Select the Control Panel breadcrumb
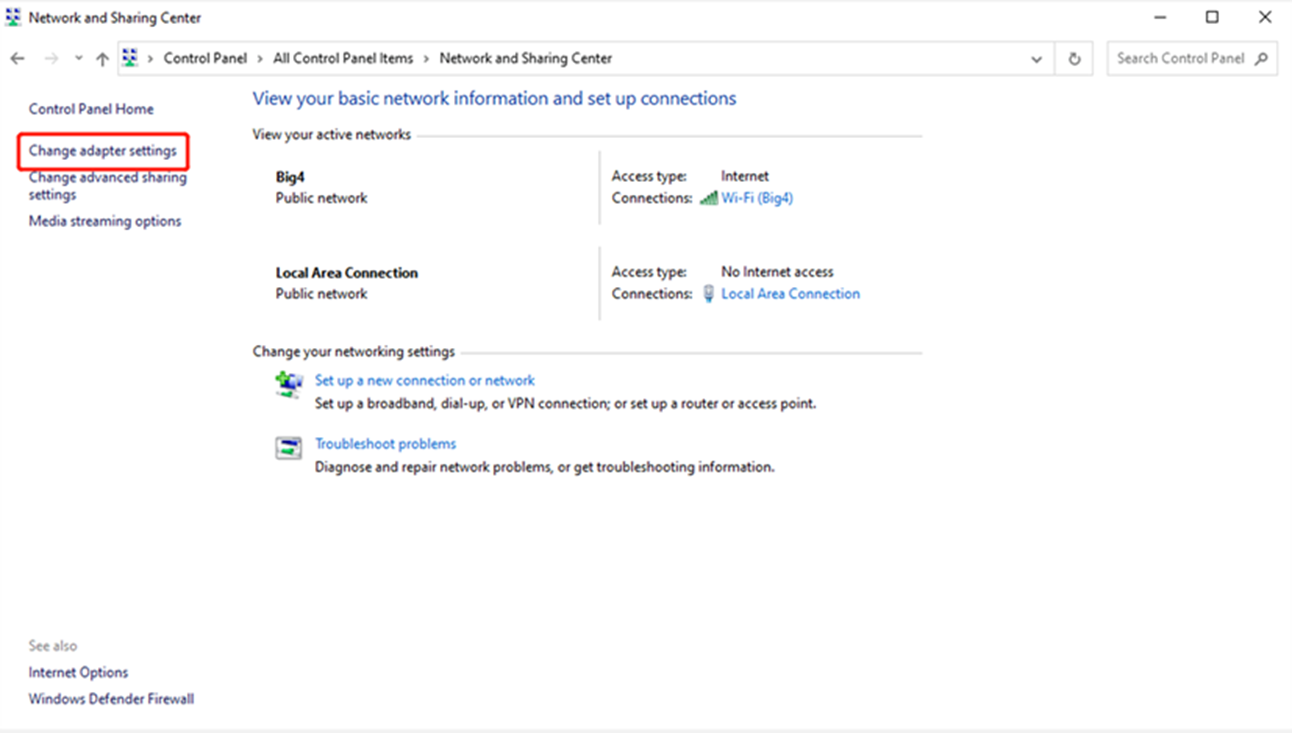 205,59
